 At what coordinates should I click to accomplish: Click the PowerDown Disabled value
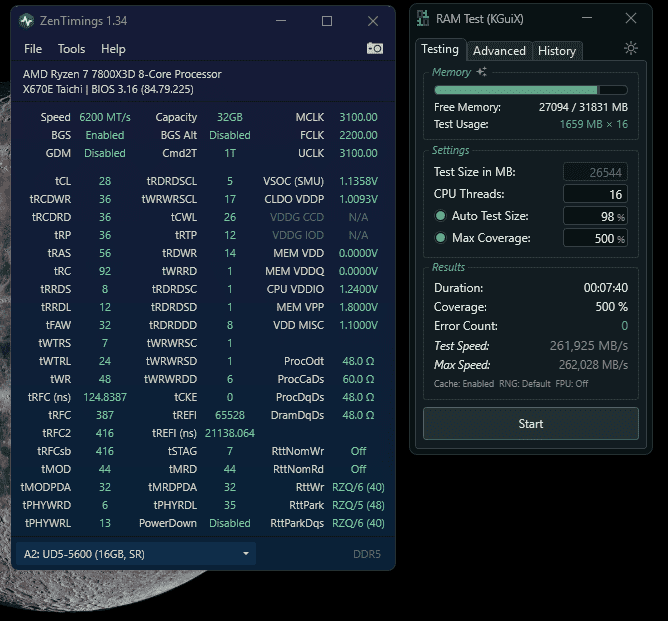tap(230, 523)
